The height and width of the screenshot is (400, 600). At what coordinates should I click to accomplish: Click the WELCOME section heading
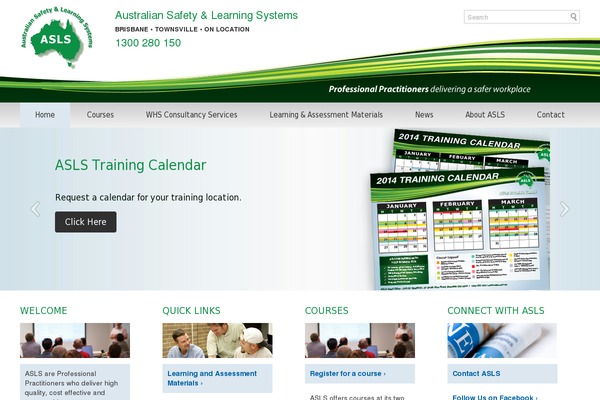[44, 310]
